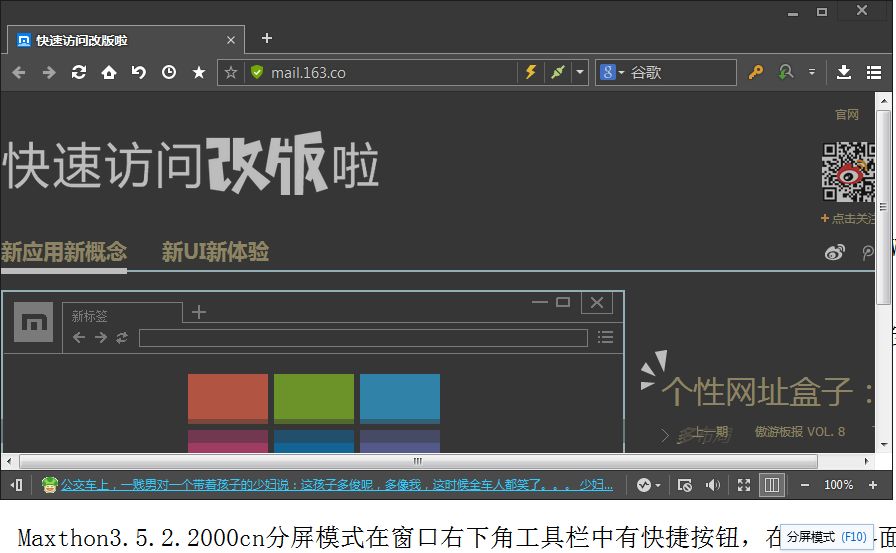Check the green security shield icon
This screenshot has height=553, width=896.
pos(257,73)
